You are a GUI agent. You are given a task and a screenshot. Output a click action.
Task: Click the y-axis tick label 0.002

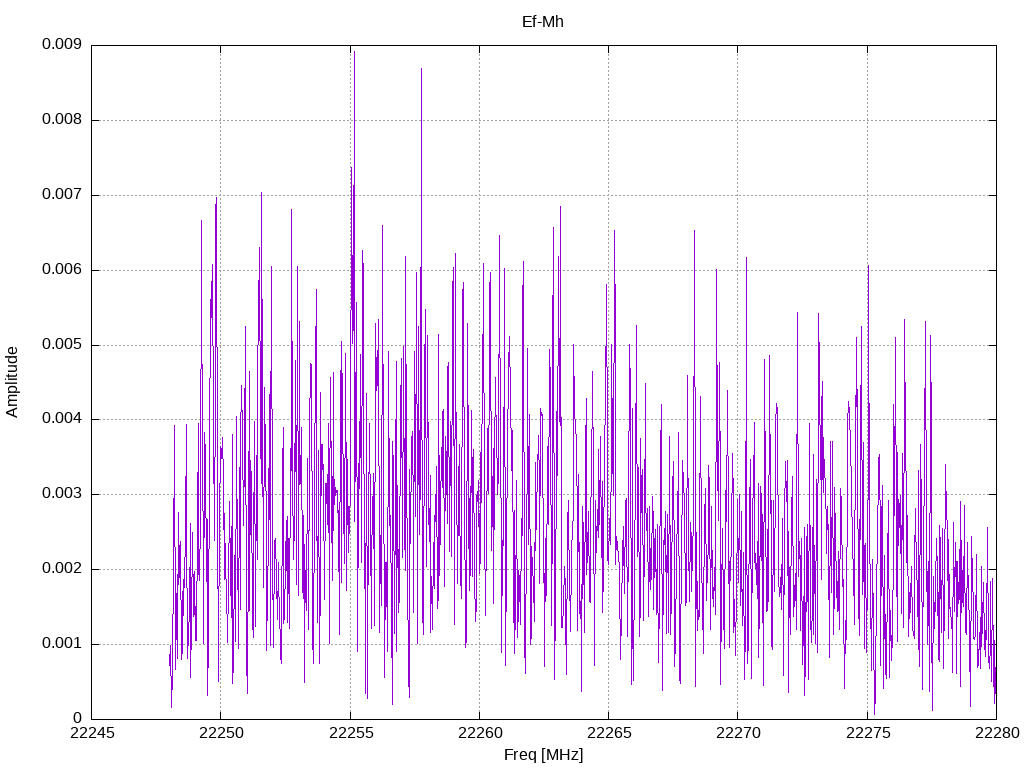62,569
